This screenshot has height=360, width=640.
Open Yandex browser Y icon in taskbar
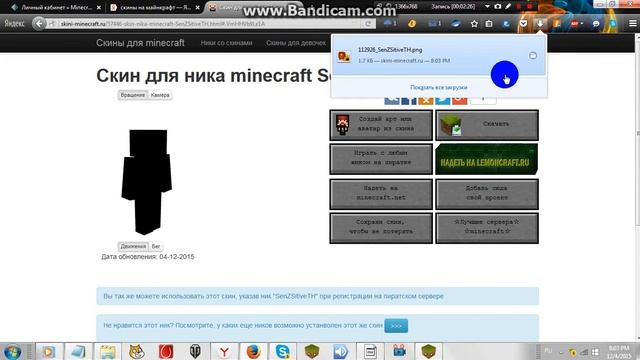(x=224, y=351)
